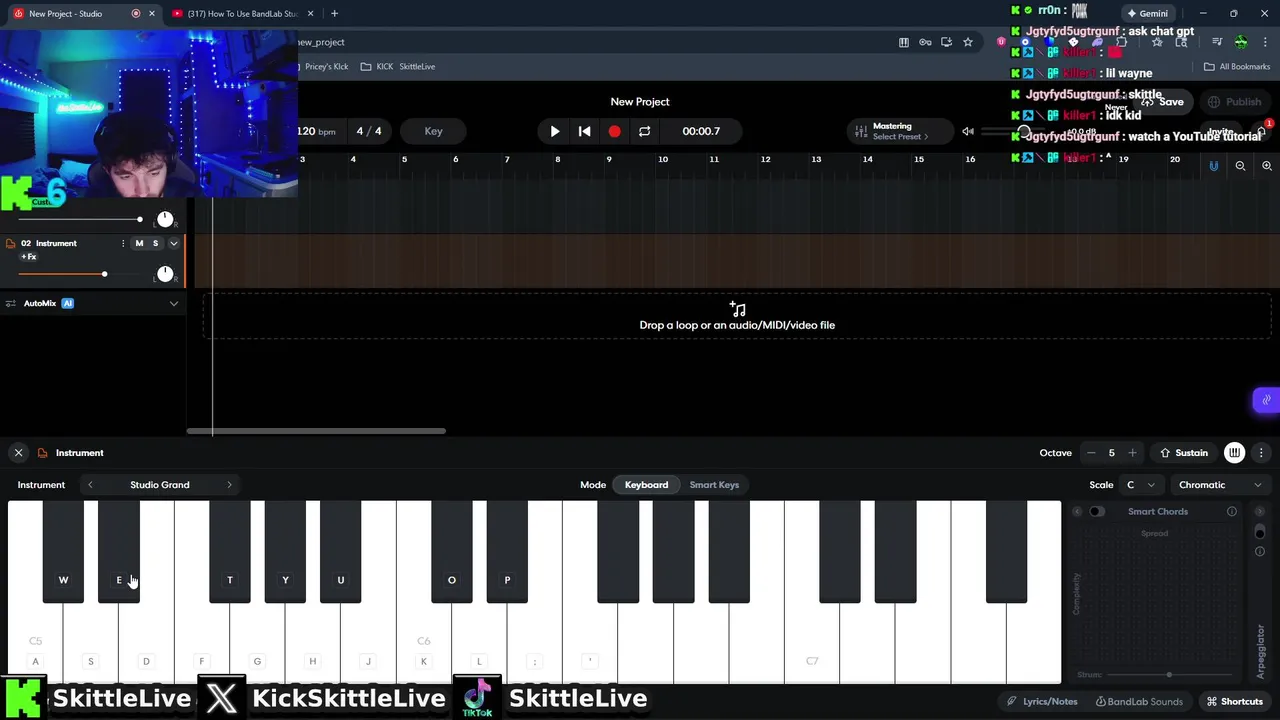Toggle the piano keyboard view icon

(1235, 453)
